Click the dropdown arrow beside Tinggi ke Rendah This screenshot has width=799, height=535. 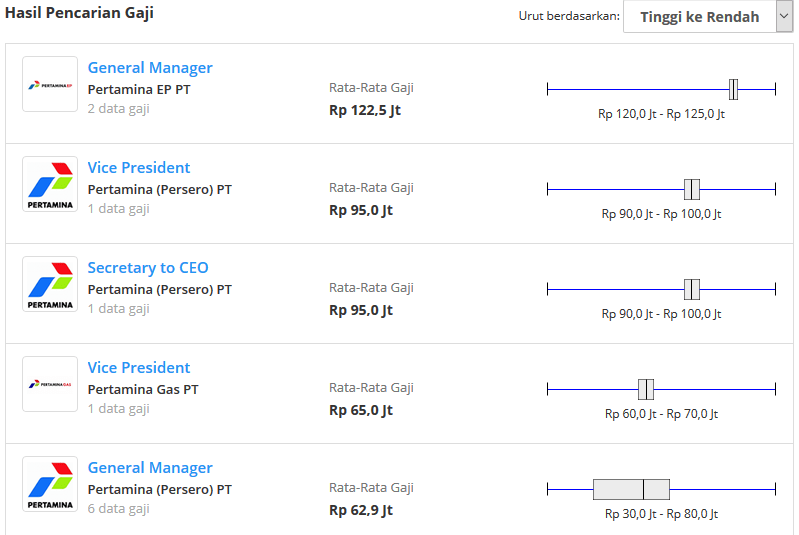click(784, 17)
